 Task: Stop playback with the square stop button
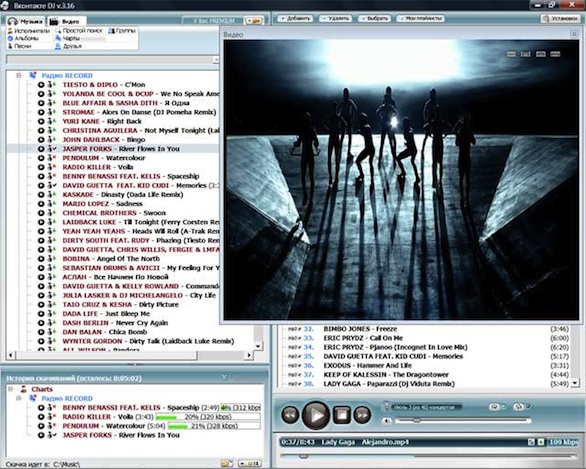click(341, 415)
